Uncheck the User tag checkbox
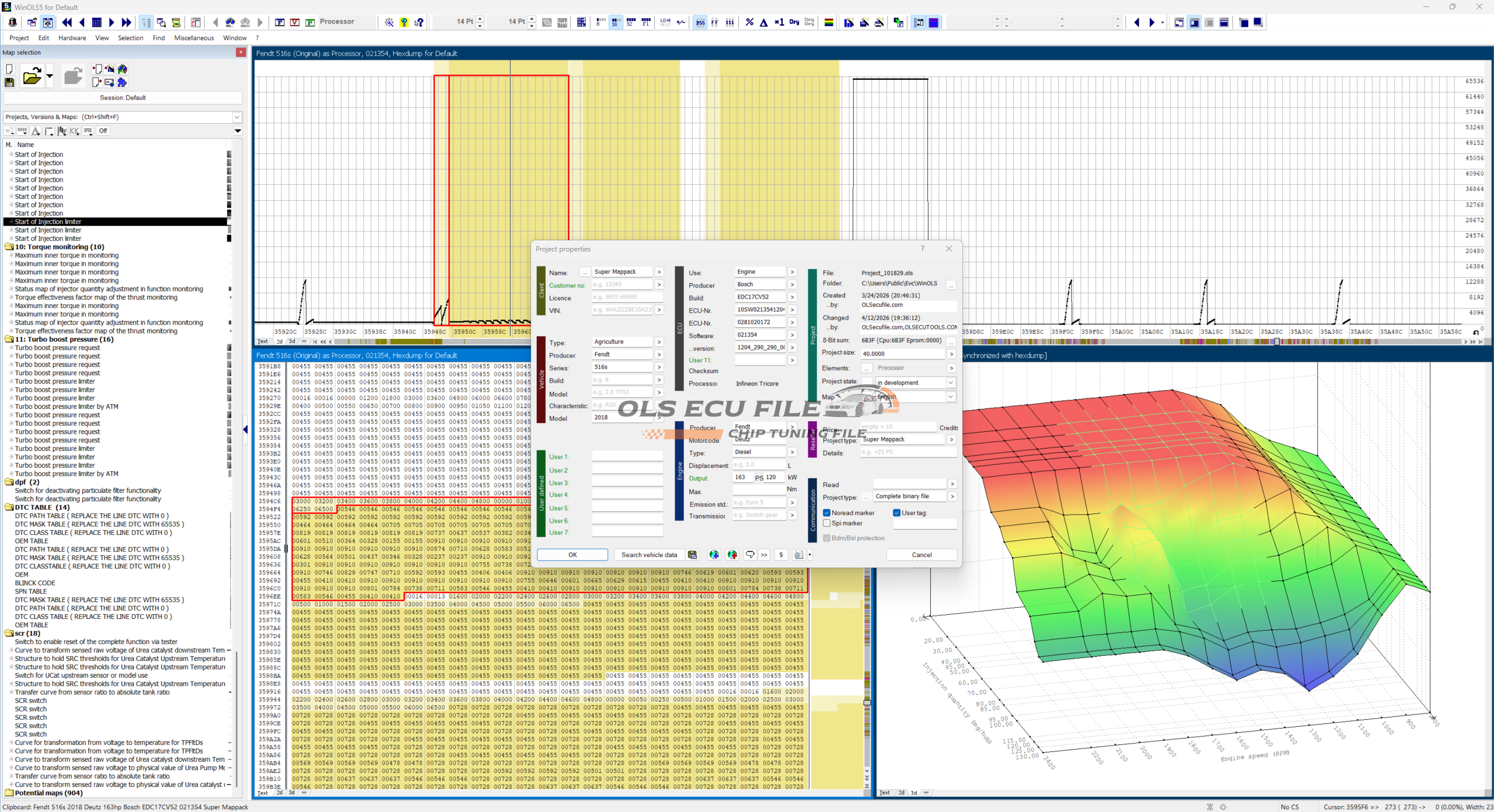The image size is (1494, 812). point(896,513)
